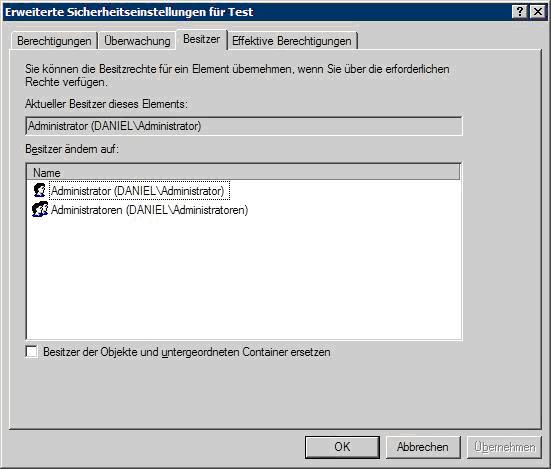
Task: Confirm with the OK button
Action: 342,447
